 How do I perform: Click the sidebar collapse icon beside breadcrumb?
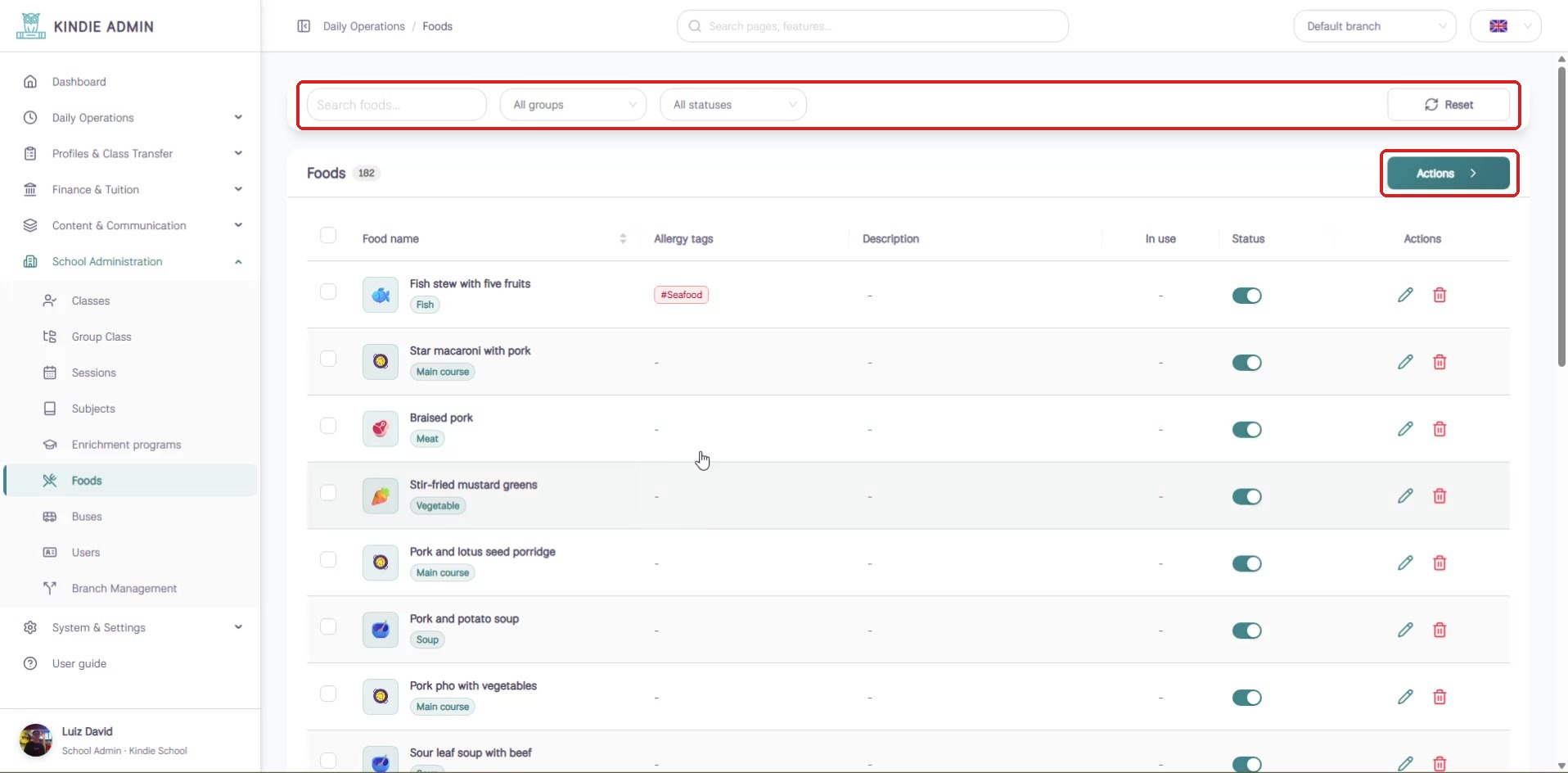point(304,26)
